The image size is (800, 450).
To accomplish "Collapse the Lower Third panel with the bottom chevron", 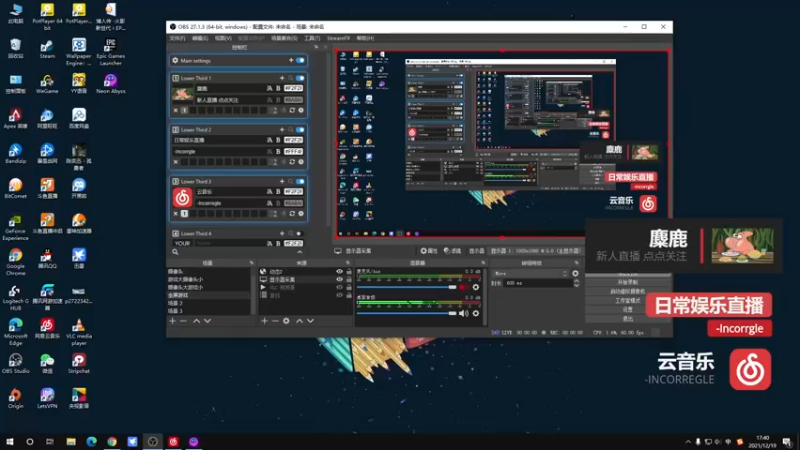I will 299,252.
